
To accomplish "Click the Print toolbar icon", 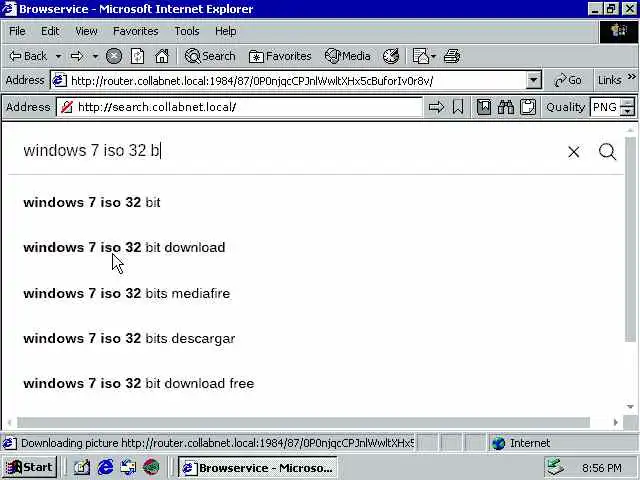I will point(452,56).
